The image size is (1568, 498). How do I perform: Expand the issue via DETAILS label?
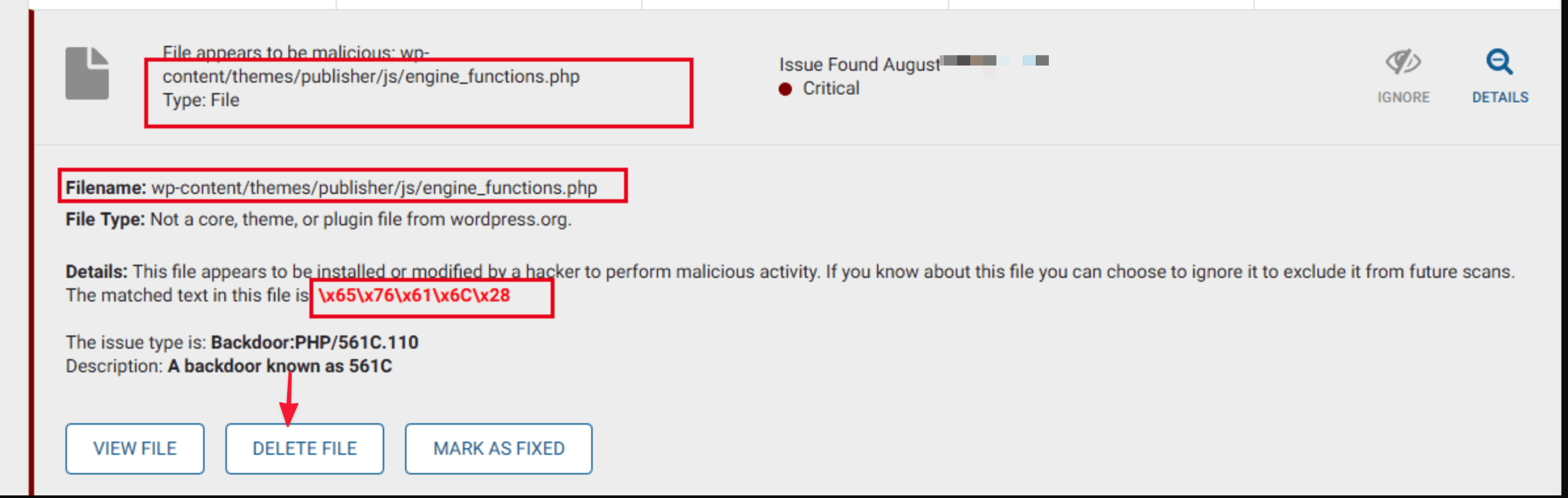[x=1500, y=98]
